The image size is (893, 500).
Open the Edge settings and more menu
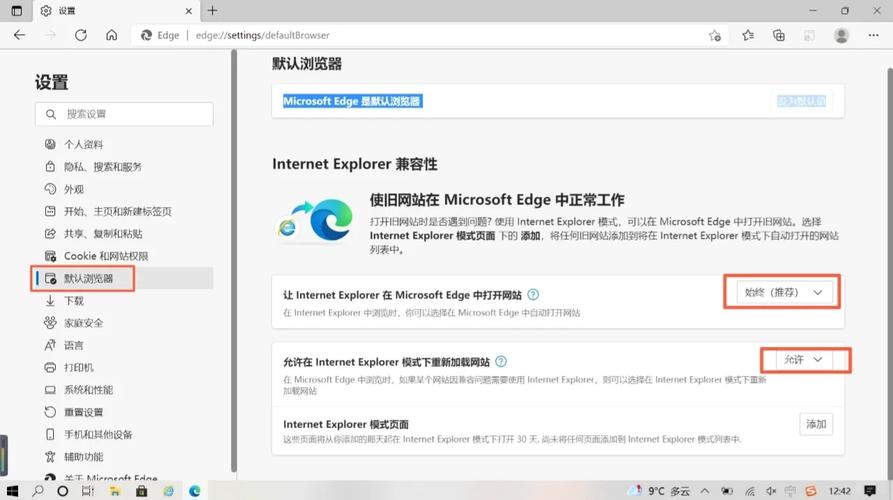pyautogui.click(x=872, y=35)
